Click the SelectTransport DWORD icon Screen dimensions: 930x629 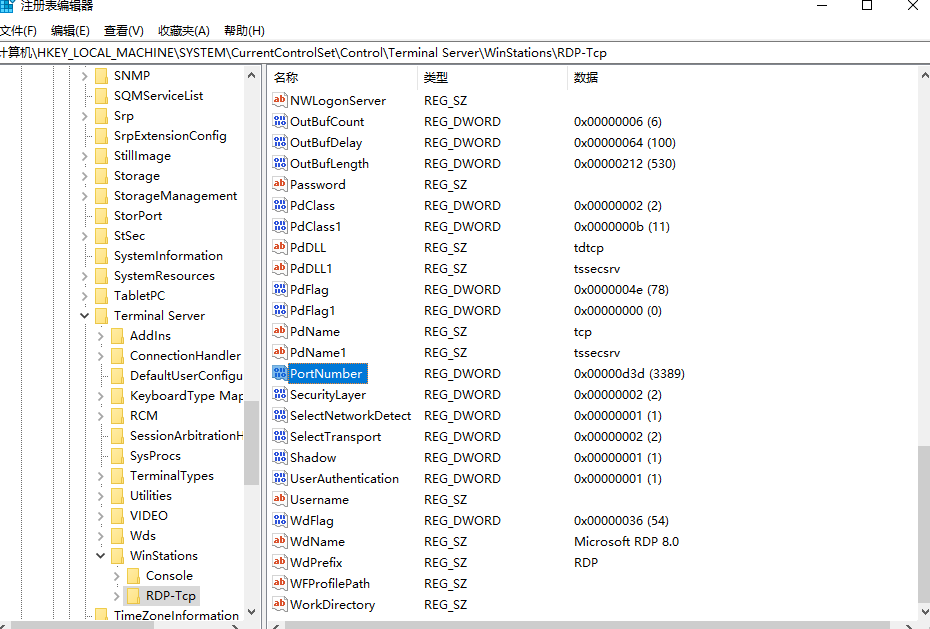280,436
